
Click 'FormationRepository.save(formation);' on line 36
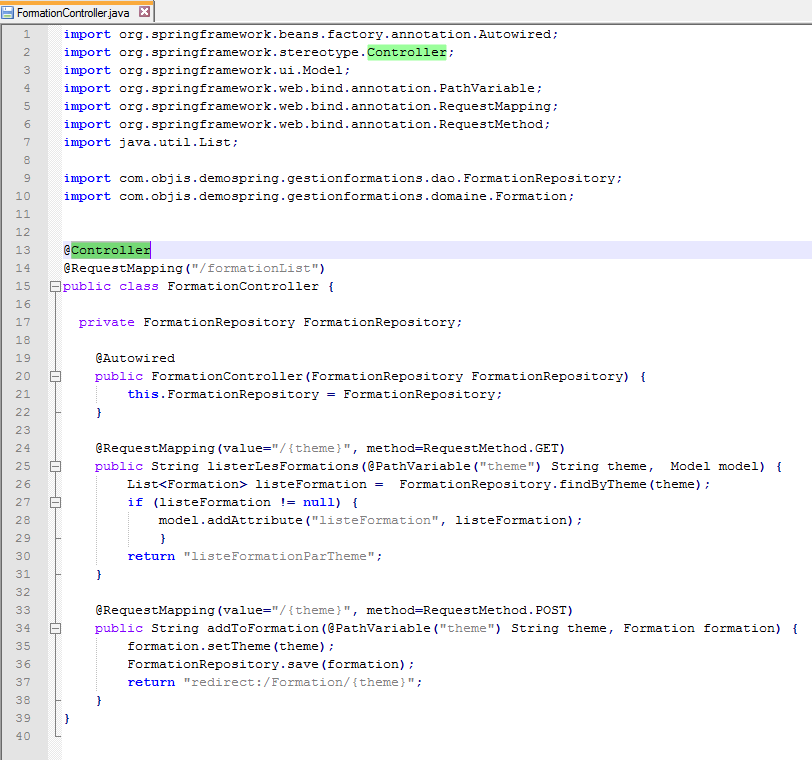pyautogui.click(x=271, y=664)
